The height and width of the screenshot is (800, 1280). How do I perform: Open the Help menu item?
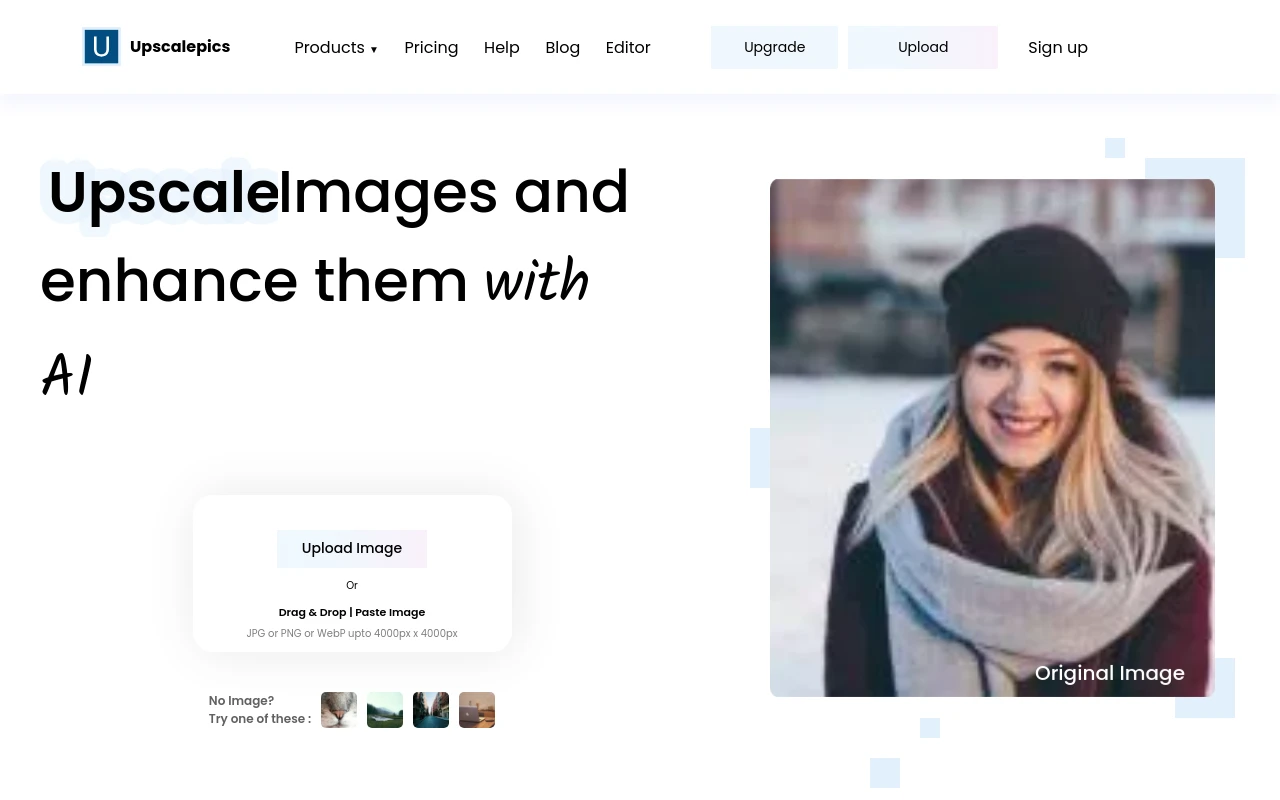[501, 48]
